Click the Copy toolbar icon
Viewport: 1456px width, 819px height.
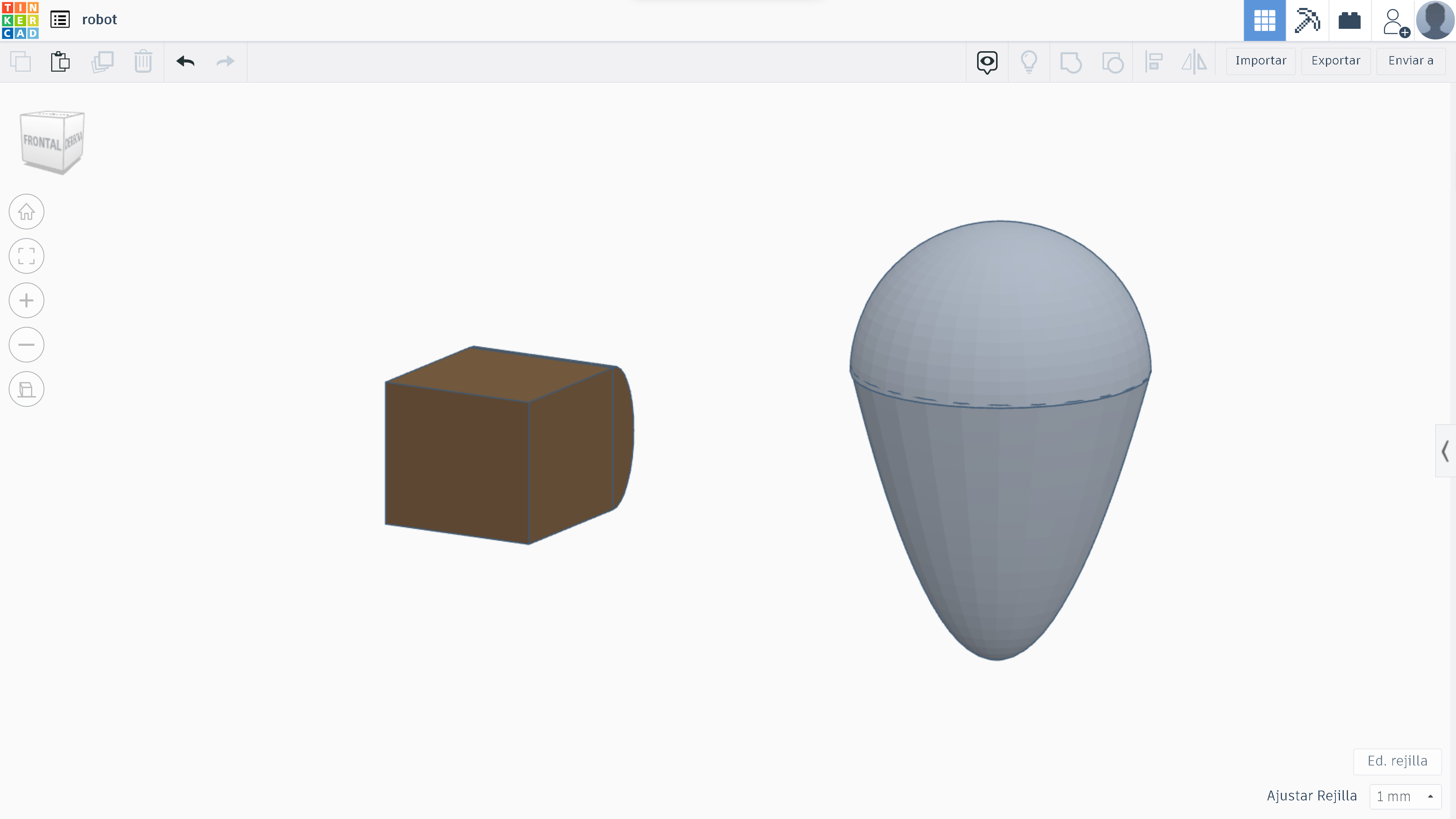point(21,61)
